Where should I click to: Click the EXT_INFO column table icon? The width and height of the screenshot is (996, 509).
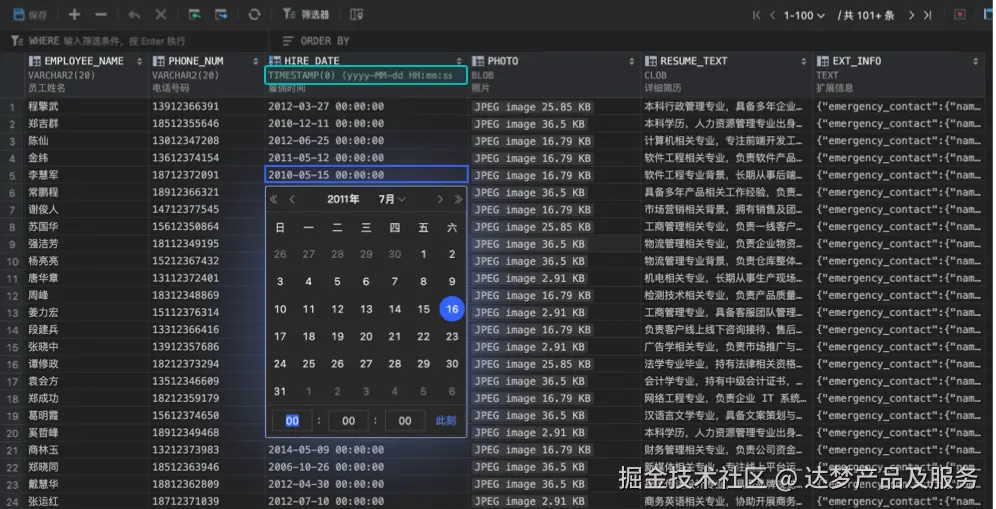823,61
